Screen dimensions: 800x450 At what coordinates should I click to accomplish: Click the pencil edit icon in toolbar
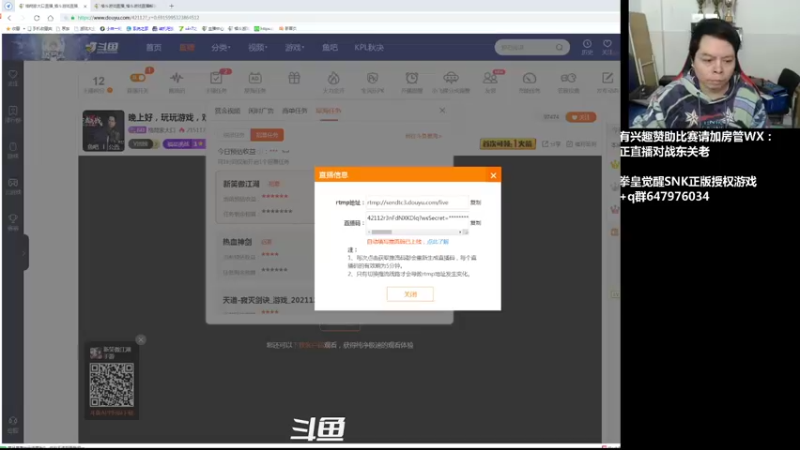607,78
